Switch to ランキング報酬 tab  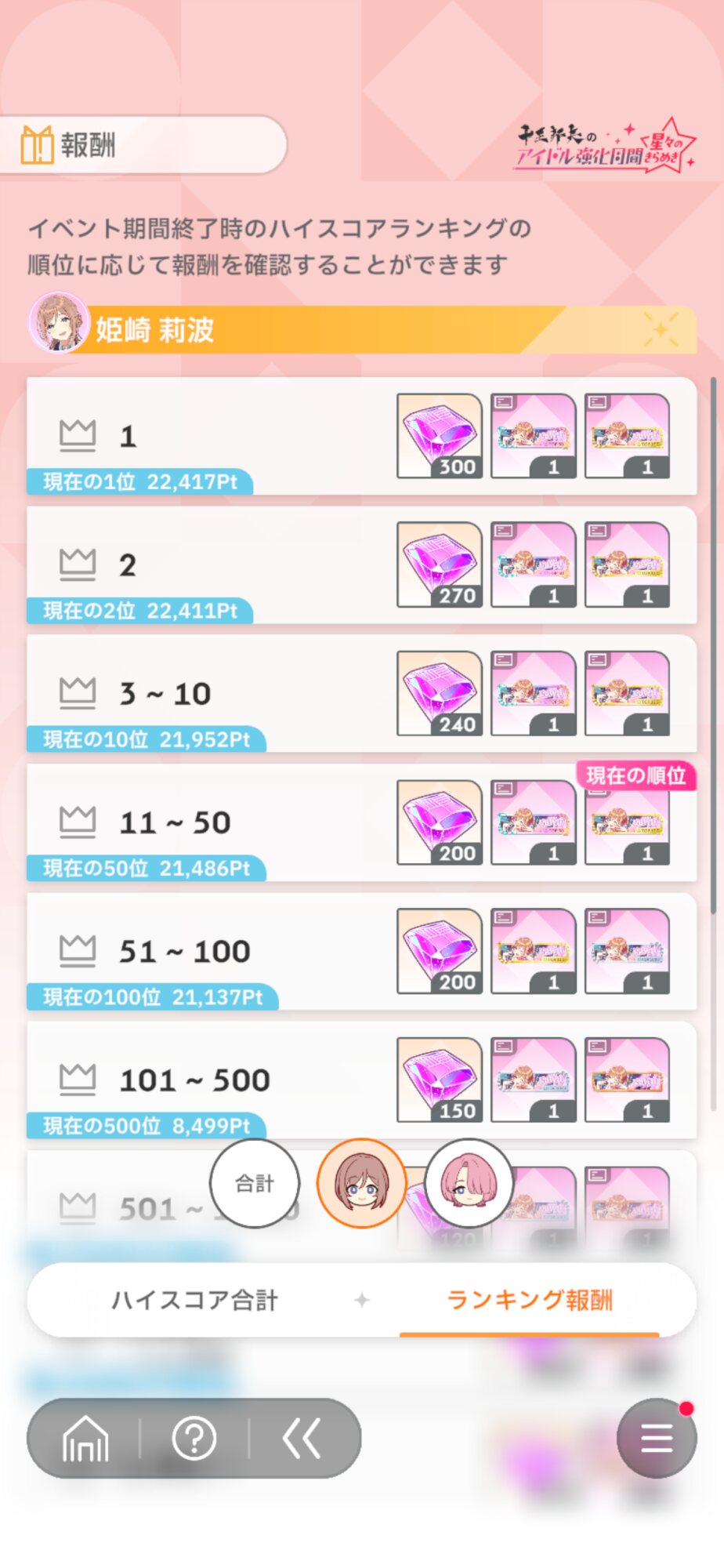[x=530, y=1300]
